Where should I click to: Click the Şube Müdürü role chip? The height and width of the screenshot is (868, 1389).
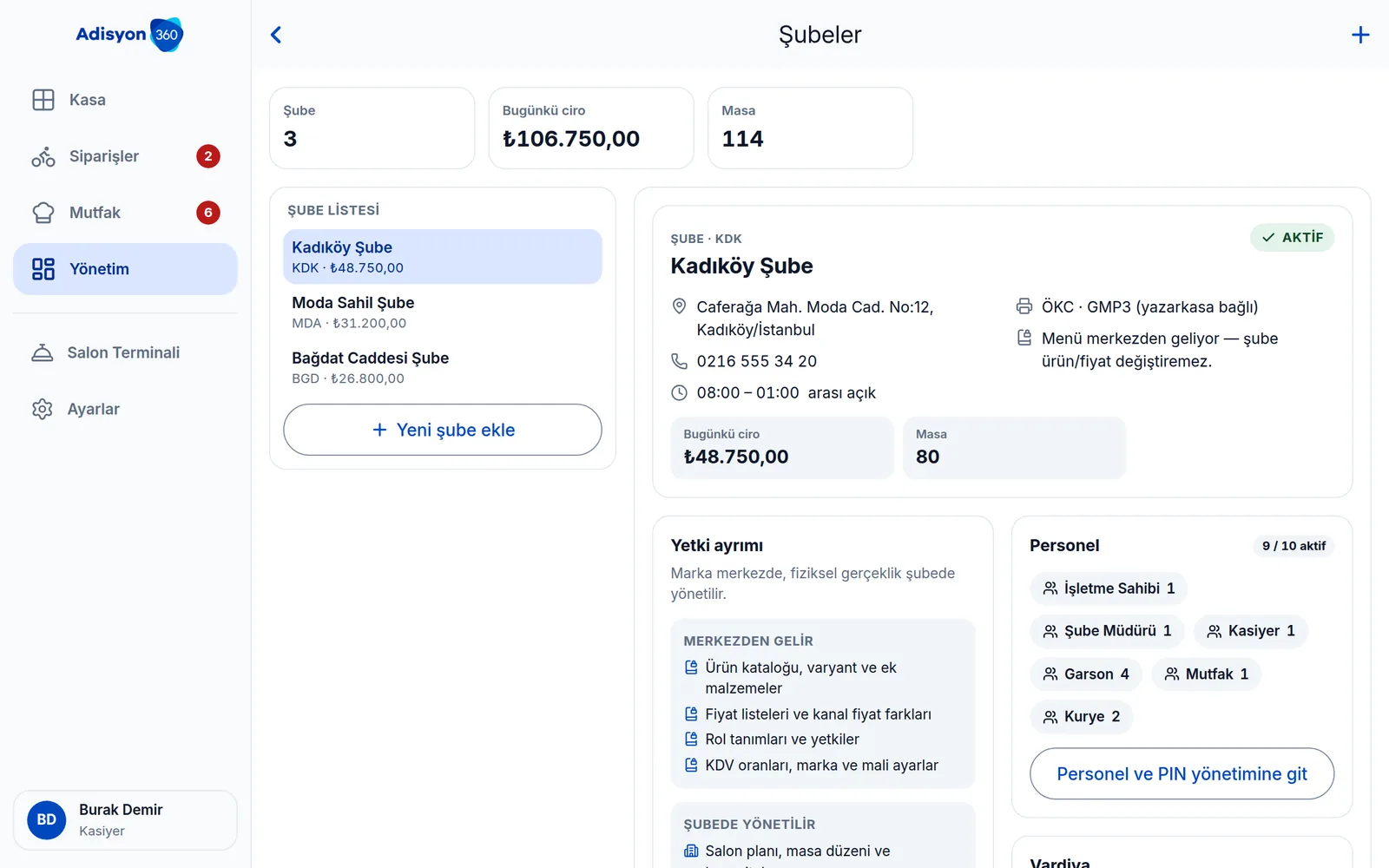pyautogui.click(x=1107, y=631)
